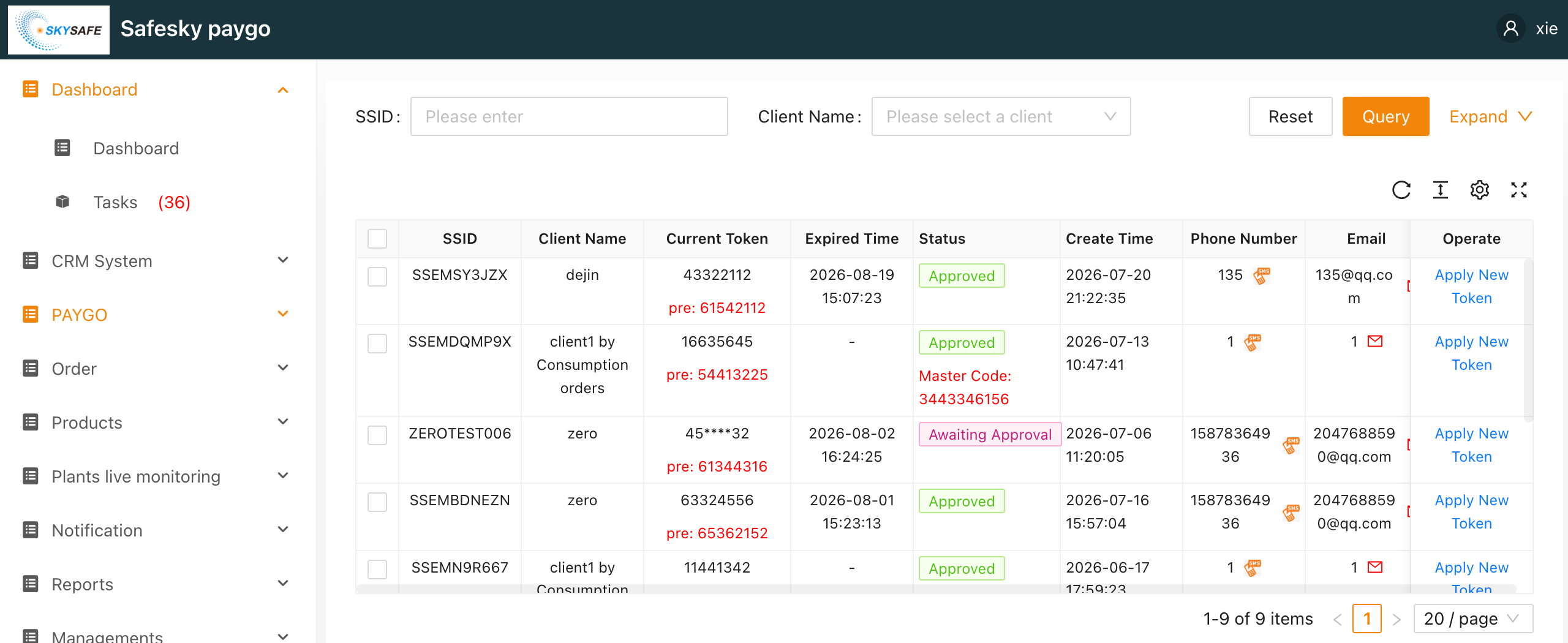The image size is (1568, 643).
Task: Open the Client Name dropdown
Action: pyautogui.click(x=1001, y=116)
